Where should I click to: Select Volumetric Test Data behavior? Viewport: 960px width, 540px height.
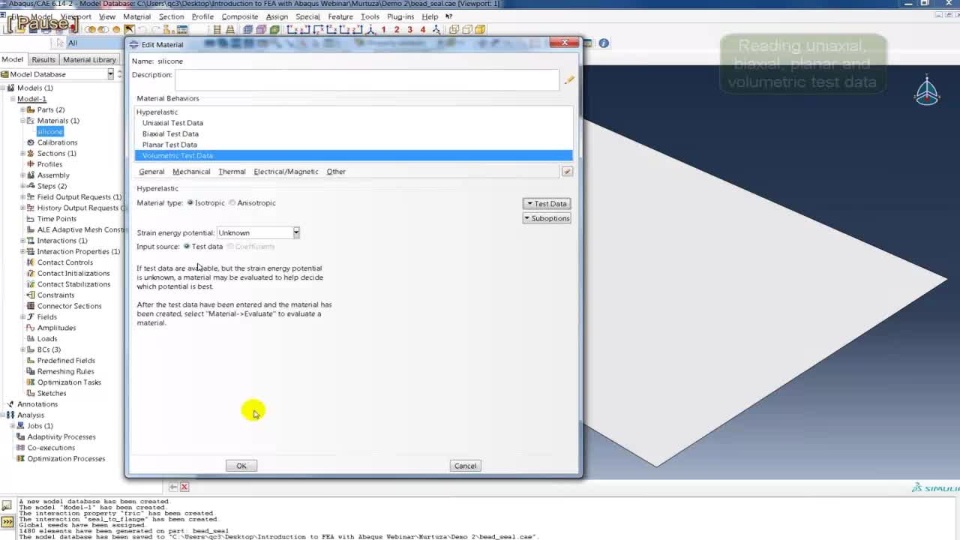point(354,156)
